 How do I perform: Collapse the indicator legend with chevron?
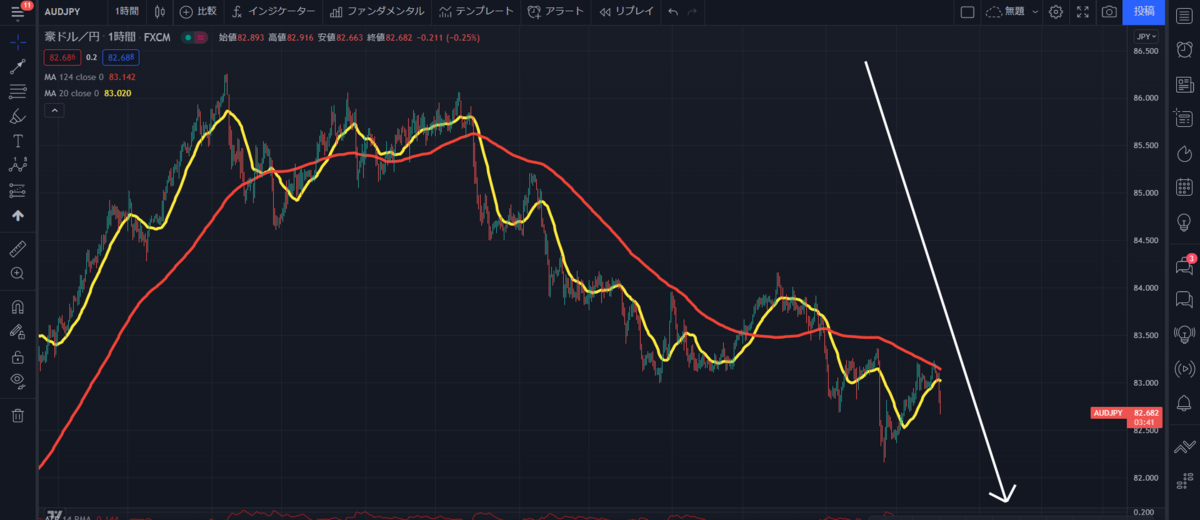pos(53,110)
